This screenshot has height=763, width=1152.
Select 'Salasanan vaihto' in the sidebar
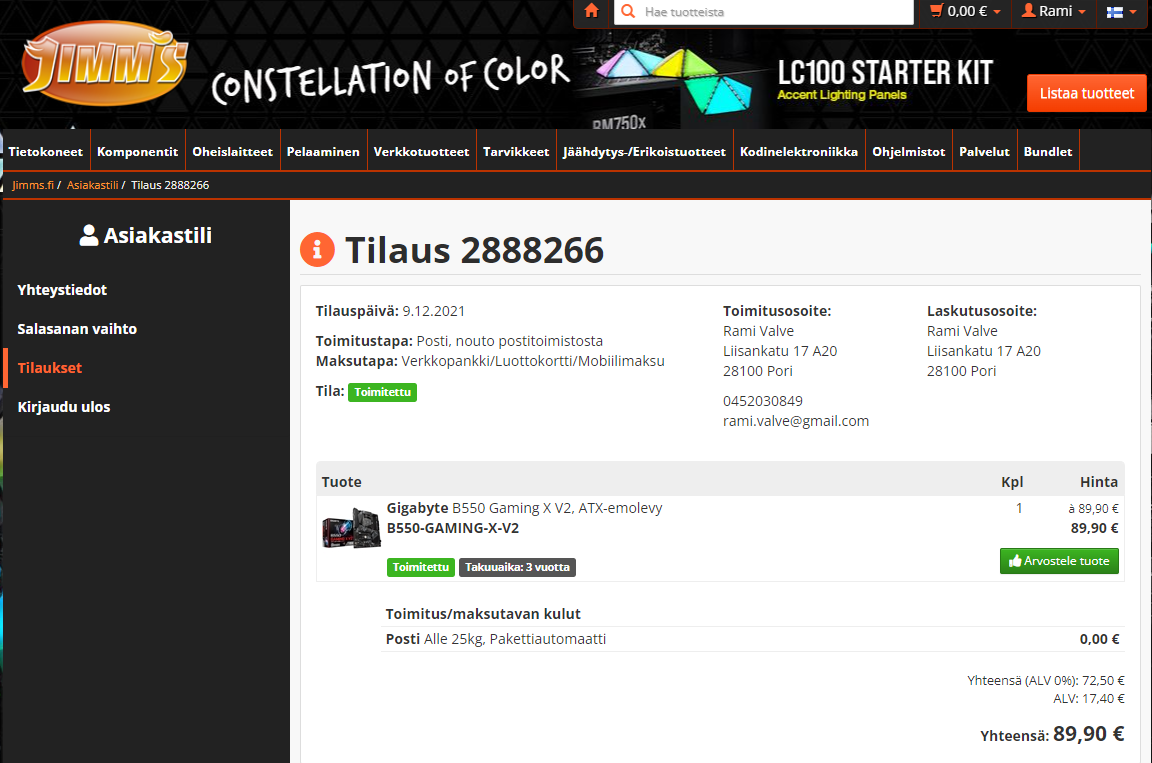pos(77,329)
